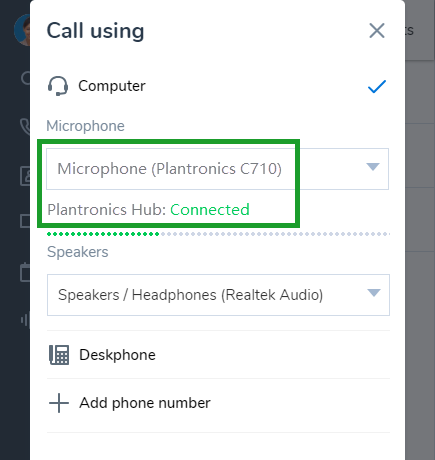Click the search icon in sidebar
Image resolution: width=435 pixels, height=460 pixels.
pos(26,79)
